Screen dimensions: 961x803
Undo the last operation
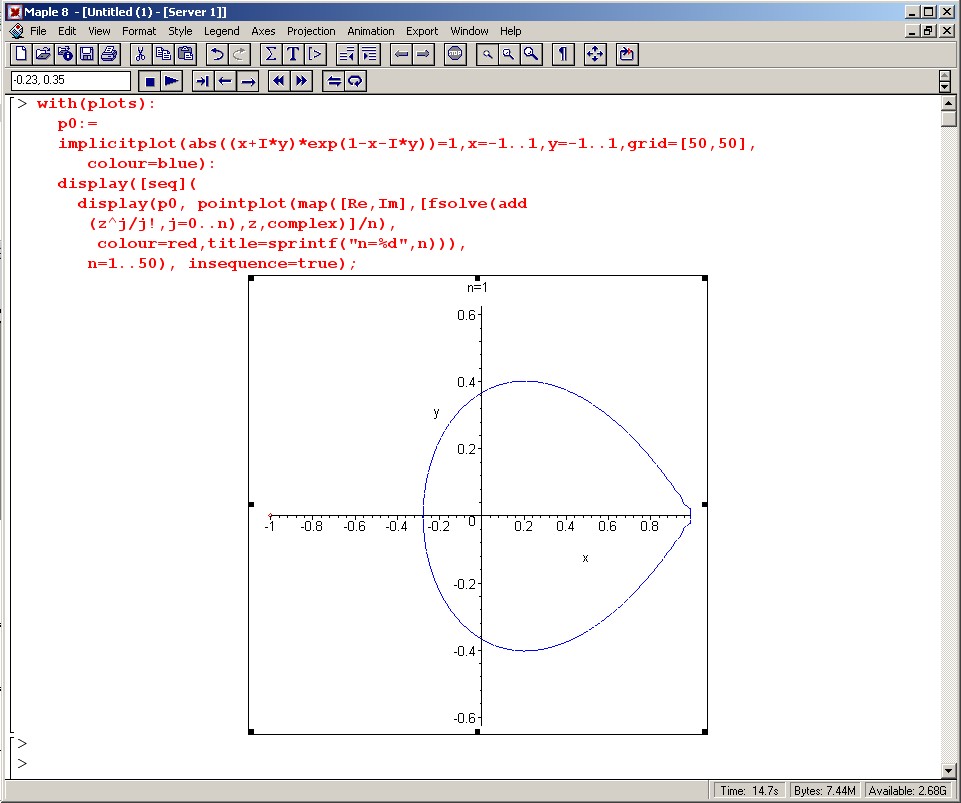click(216, 55)
